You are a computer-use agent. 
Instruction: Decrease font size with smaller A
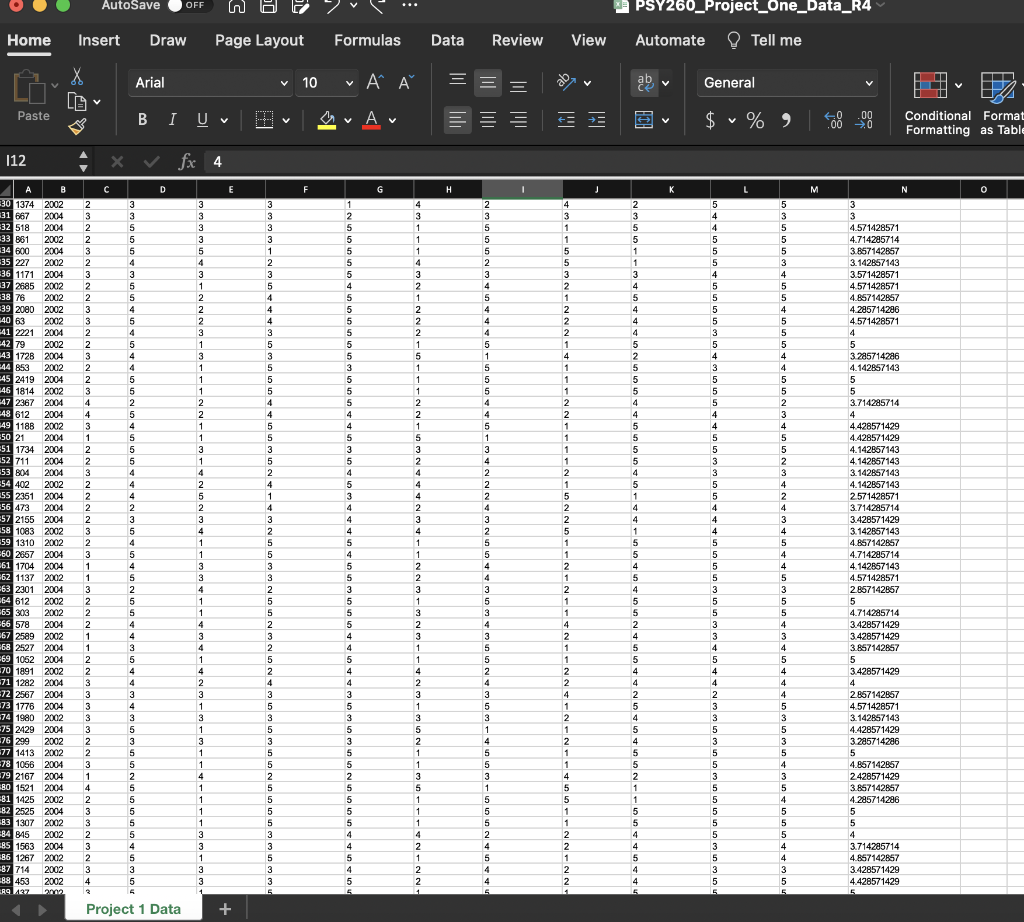pos(406,82)
